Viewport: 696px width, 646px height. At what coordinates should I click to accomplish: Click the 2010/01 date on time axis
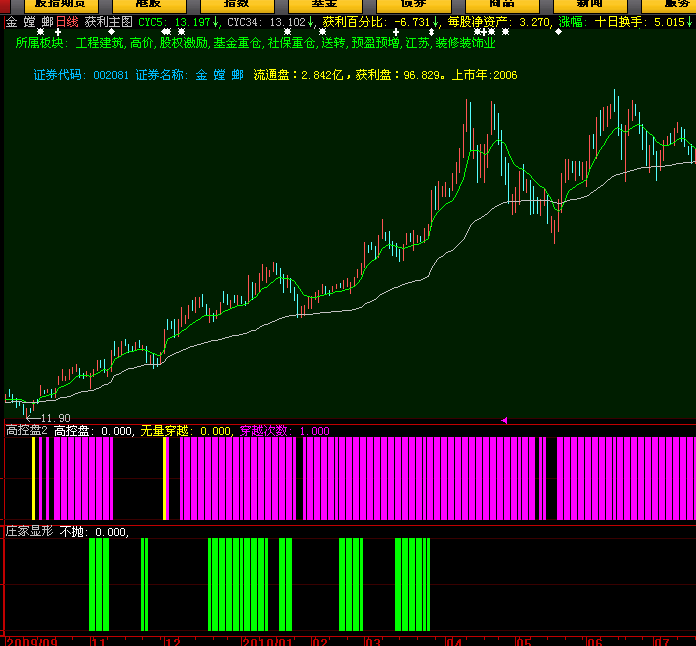coord(267,642)
